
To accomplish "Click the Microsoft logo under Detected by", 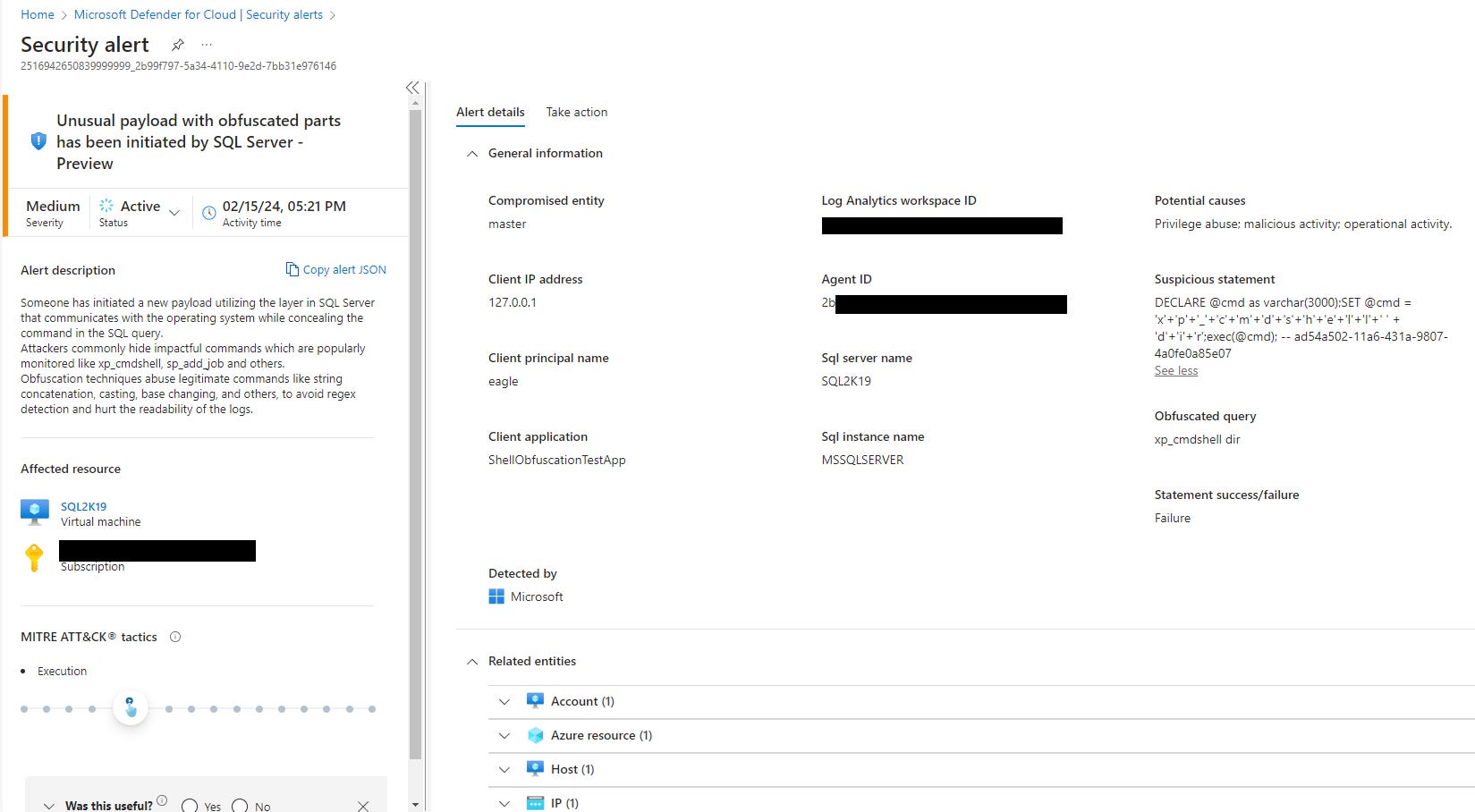I will (496, 596).
